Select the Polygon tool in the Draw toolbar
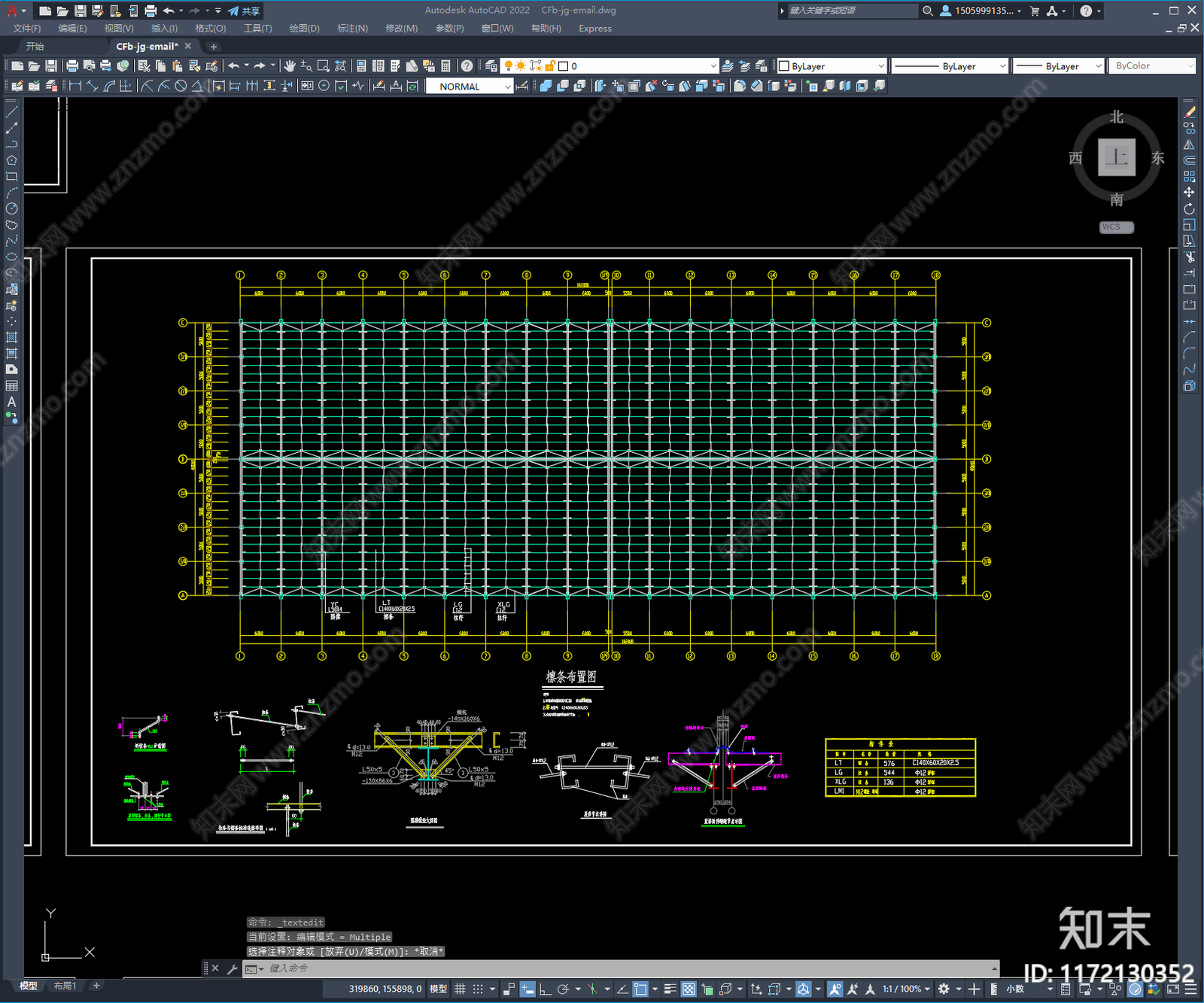The image size is (1204, 1003). 11,160
